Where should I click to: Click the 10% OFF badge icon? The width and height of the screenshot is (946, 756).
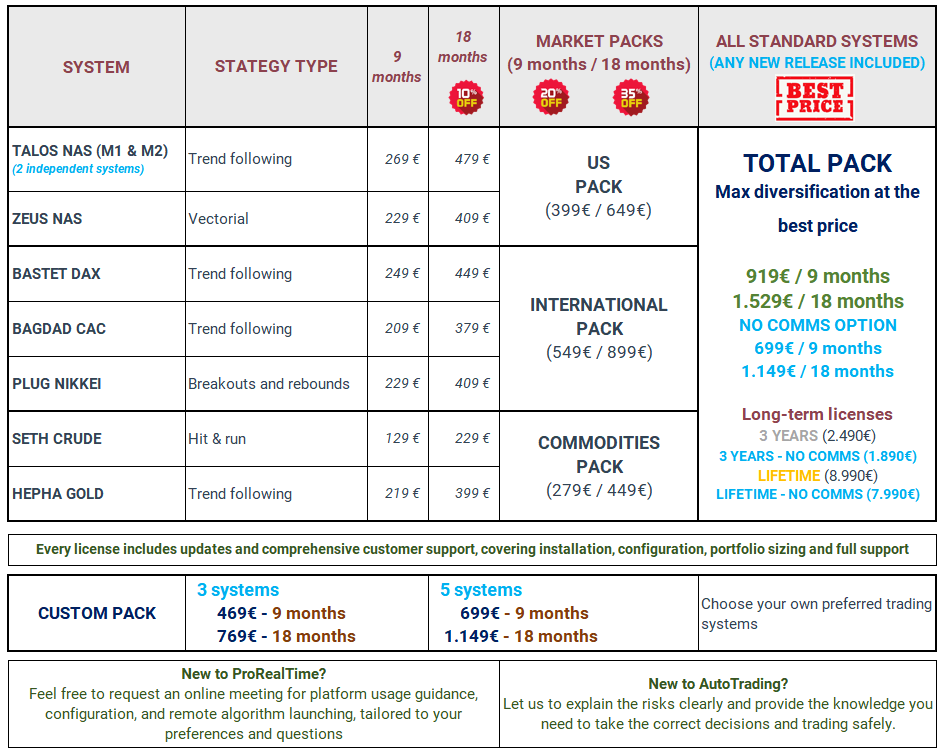click(464, 97)
